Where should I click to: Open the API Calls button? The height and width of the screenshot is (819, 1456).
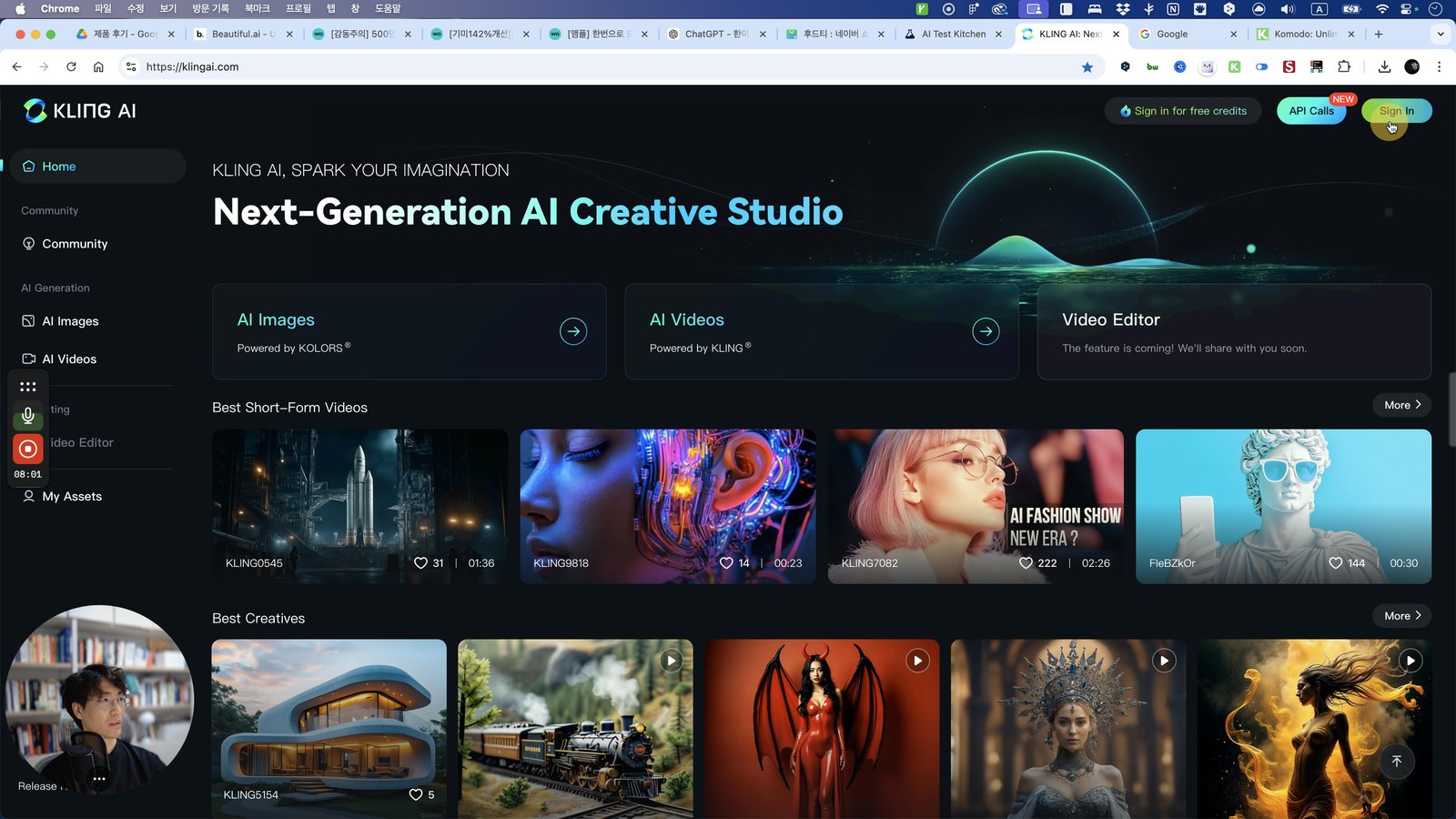tap(1311, 111)
